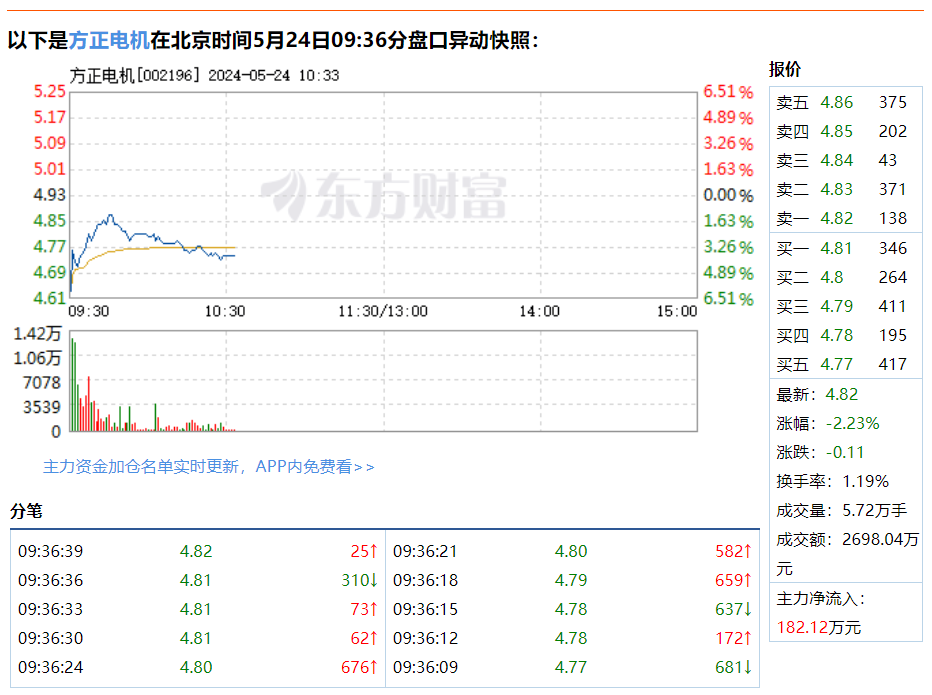This screenshot has width=932, height=695.
Task: Click the 681↓ volume in tick list
Action: (x=733, y=668)
